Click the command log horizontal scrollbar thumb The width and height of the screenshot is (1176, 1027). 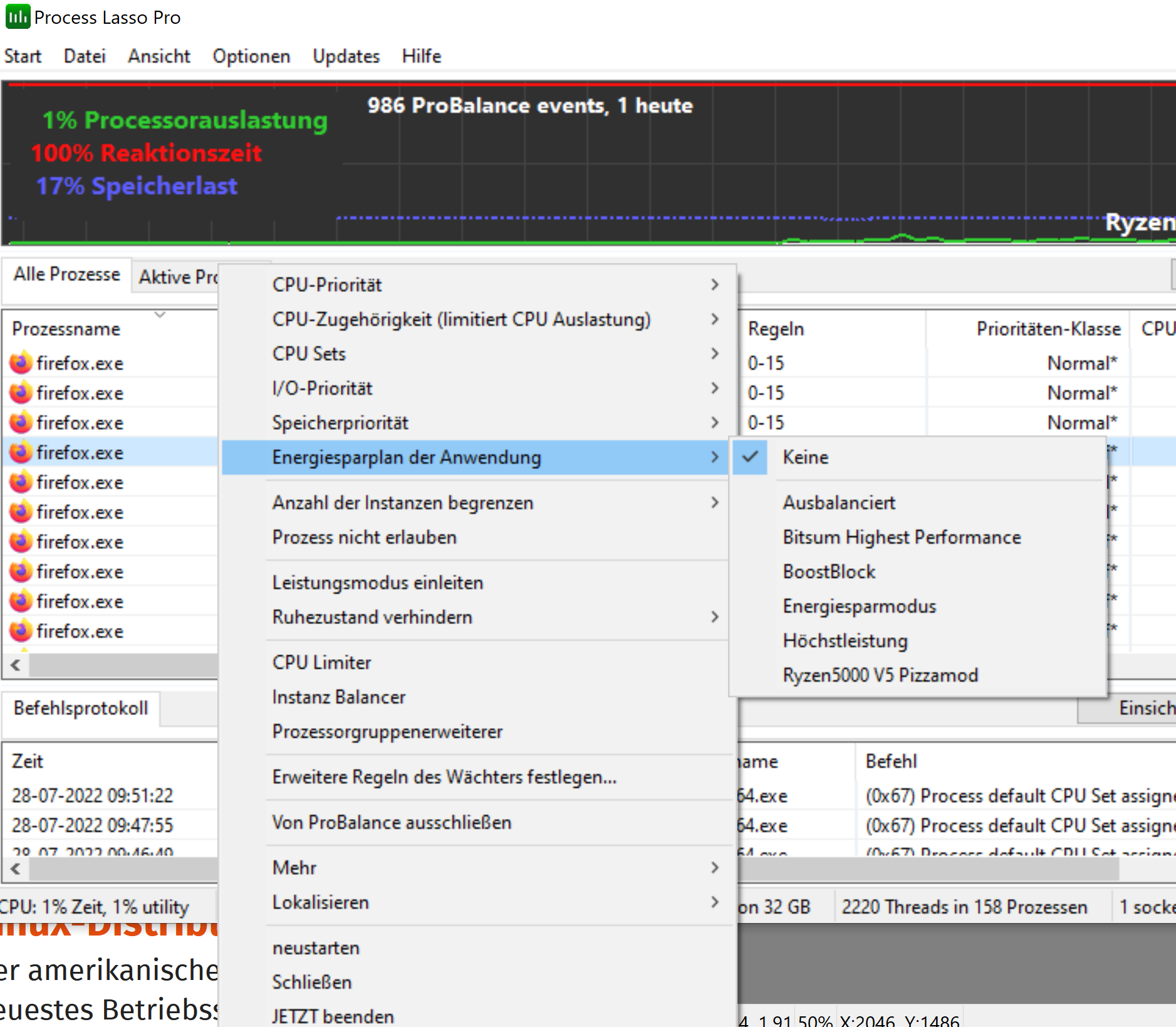click(927, 868)
